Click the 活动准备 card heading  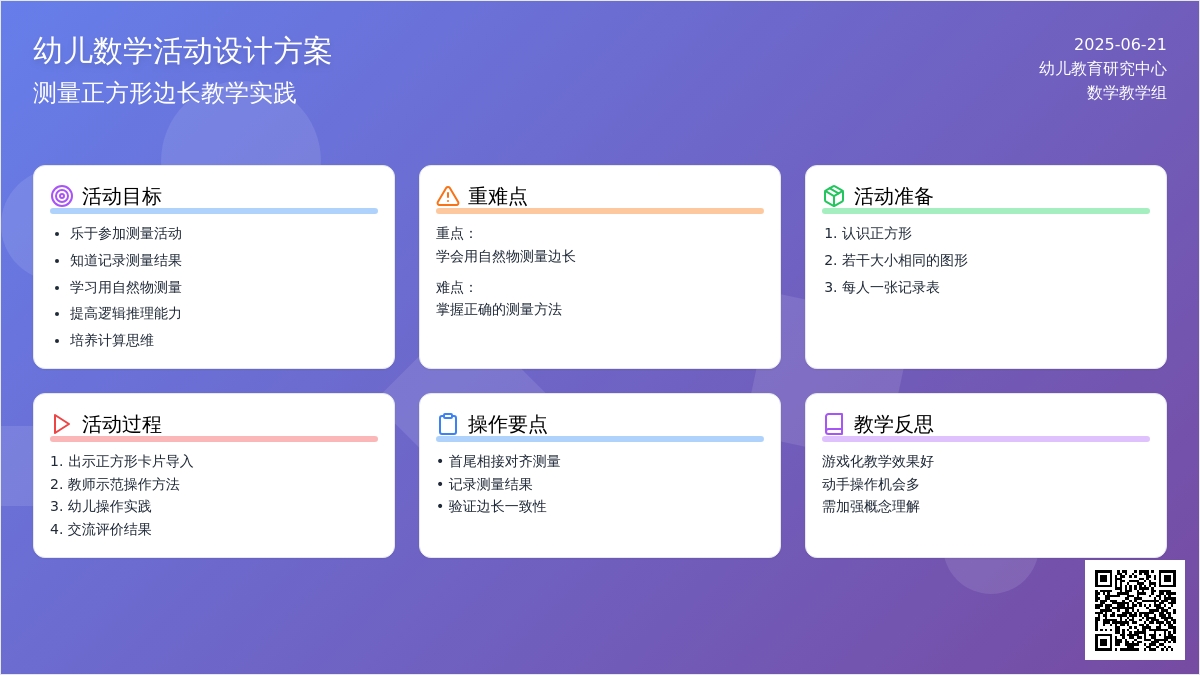894,196
